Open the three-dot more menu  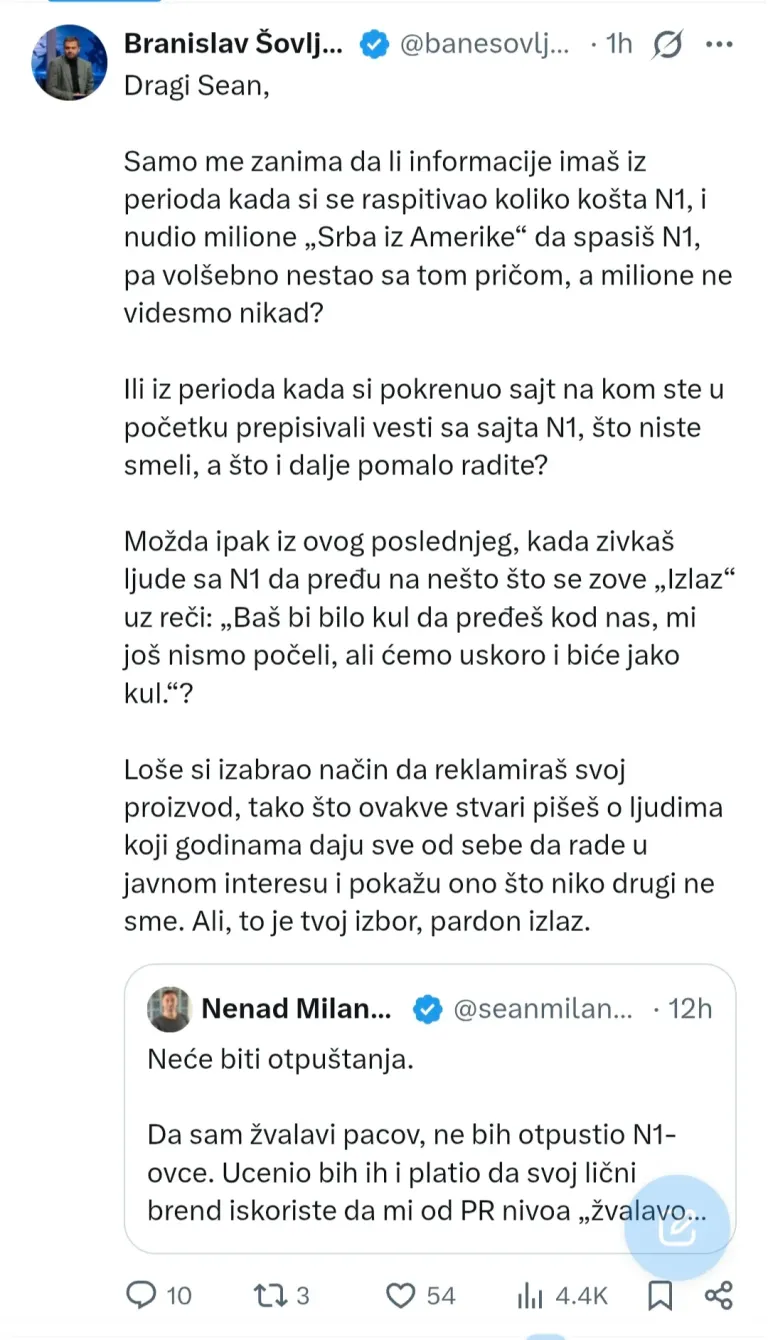coord(720,45)
